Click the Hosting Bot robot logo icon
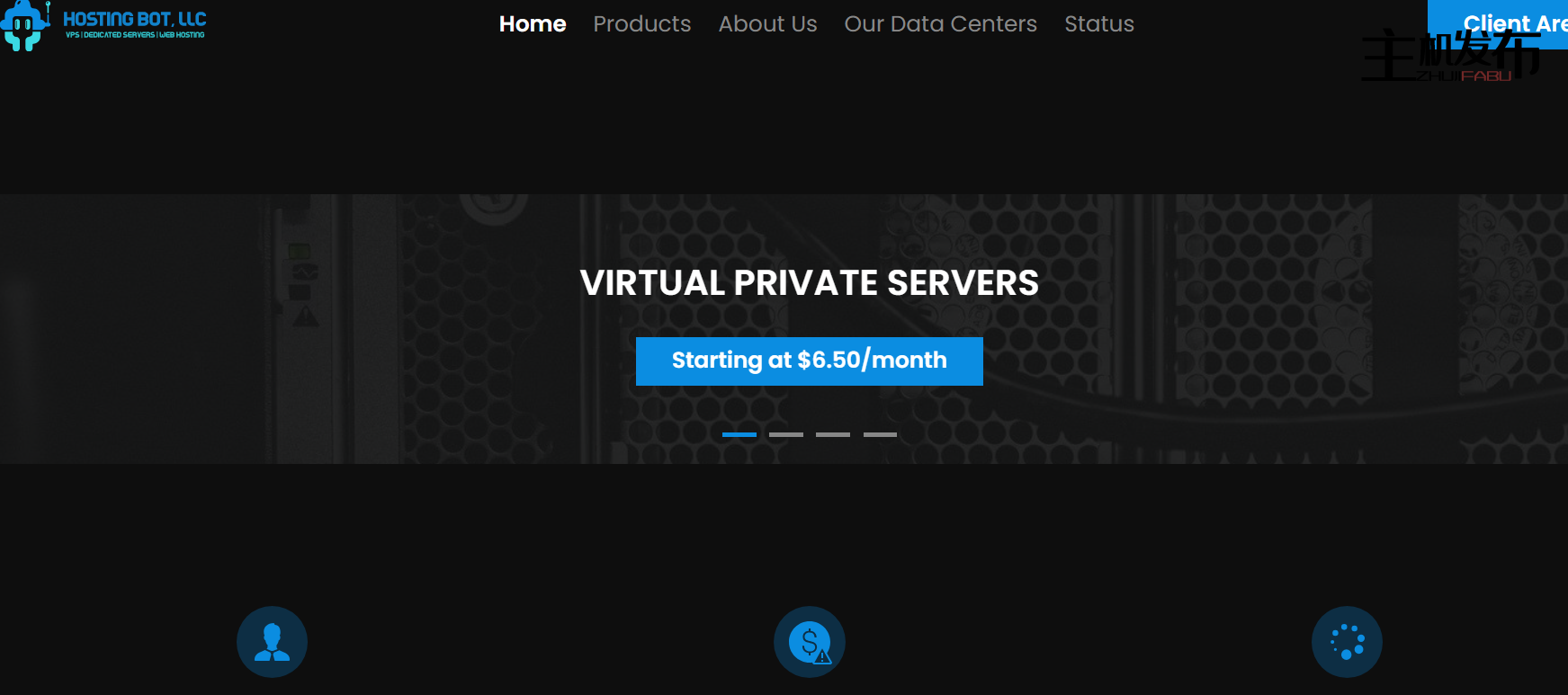Image resolution: width=1568 pixels, height=695 pixels. click(25, 25)
